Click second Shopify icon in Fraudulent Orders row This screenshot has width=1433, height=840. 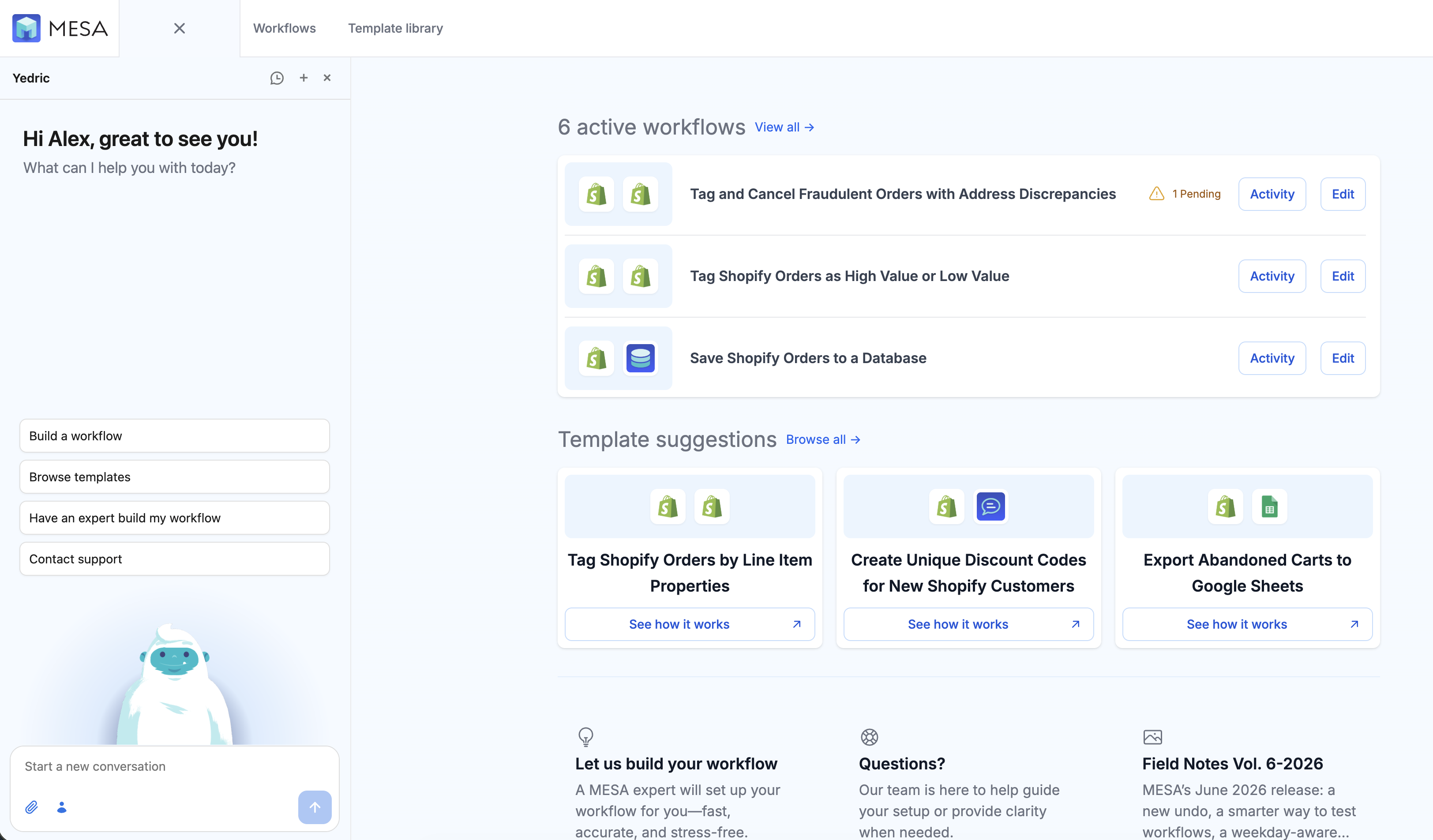[640, 195]
